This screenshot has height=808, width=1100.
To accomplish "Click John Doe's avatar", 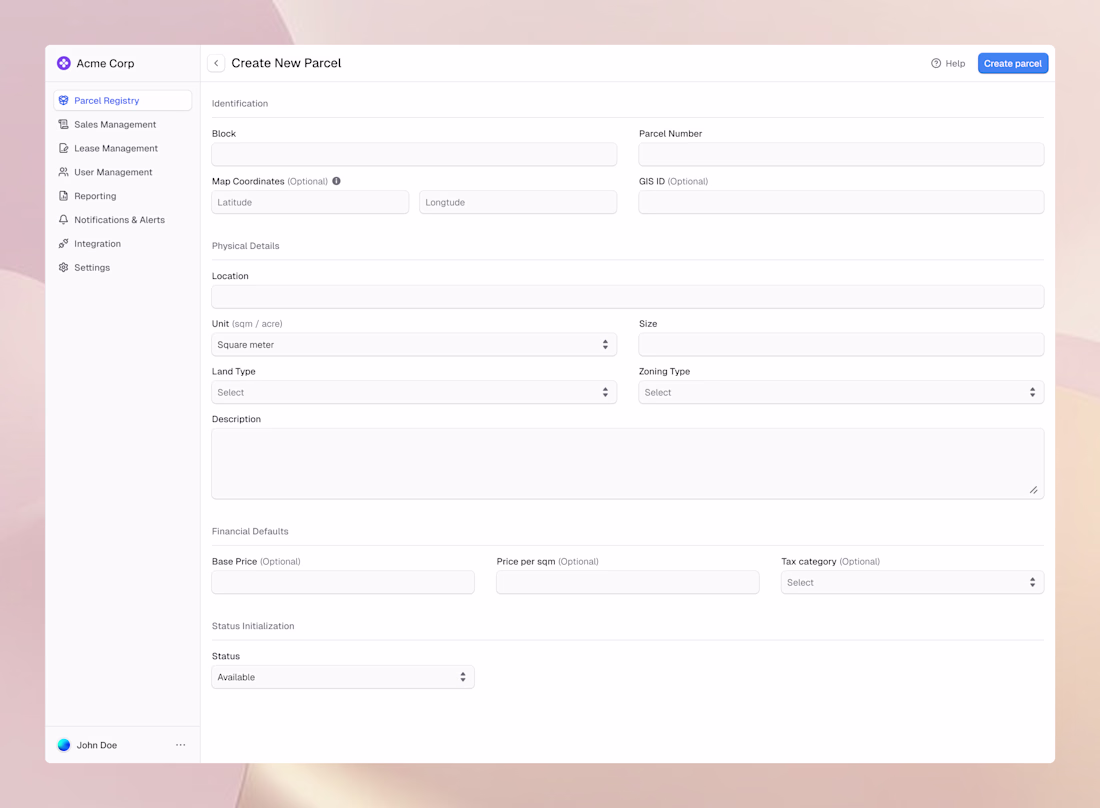I will click(64, 745).
